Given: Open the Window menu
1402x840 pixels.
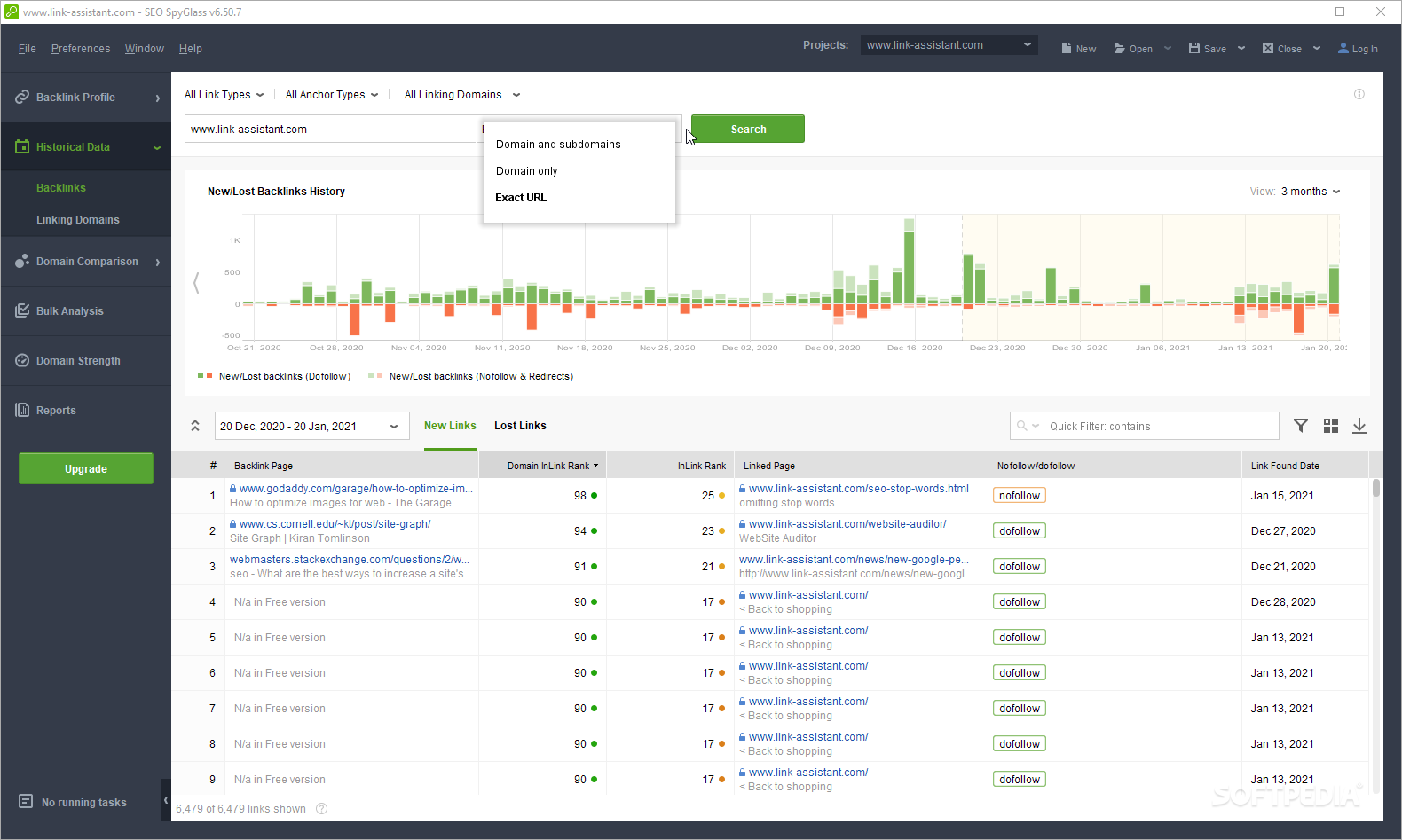Looking at the screenshot, I should [145, 49].
